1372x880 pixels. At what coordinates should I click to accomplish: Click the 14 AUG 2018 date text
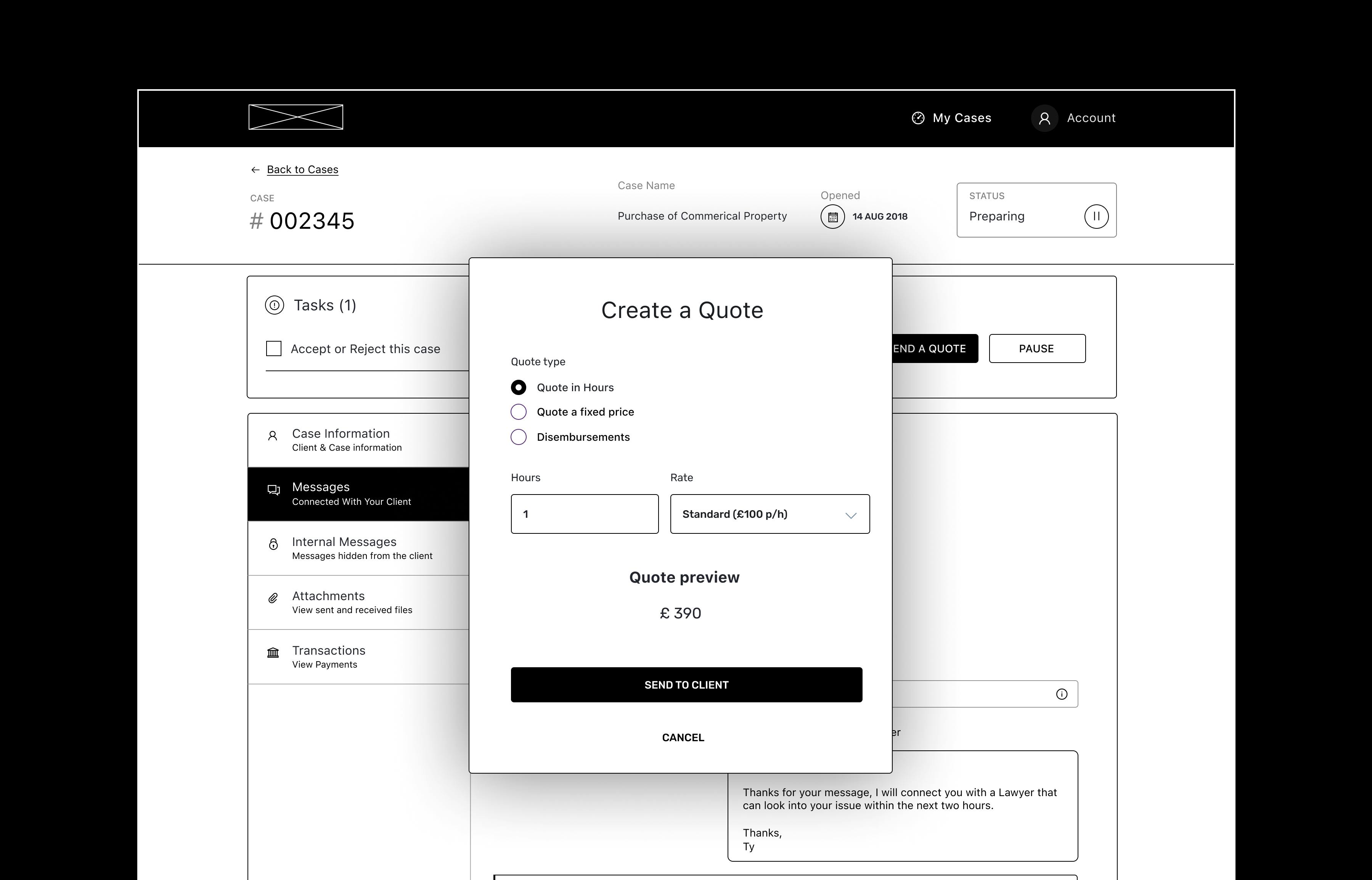(879, 217)
